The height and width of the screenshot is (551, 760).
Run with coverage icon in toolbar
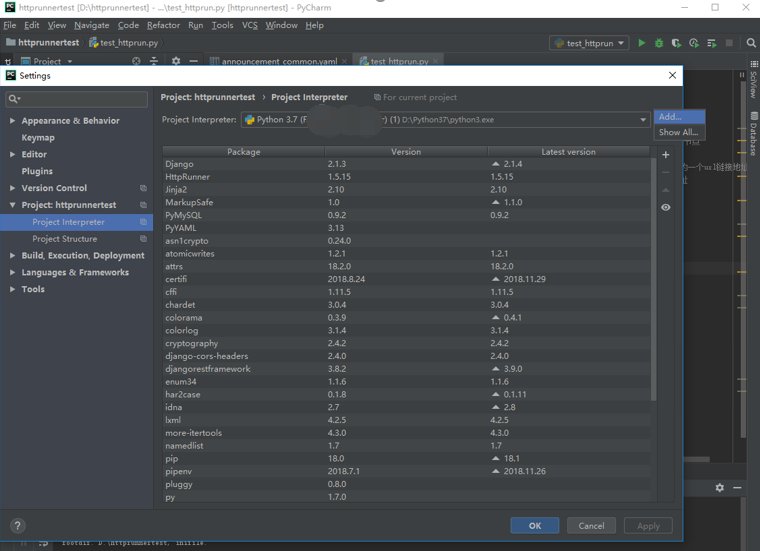click(676, 43)
